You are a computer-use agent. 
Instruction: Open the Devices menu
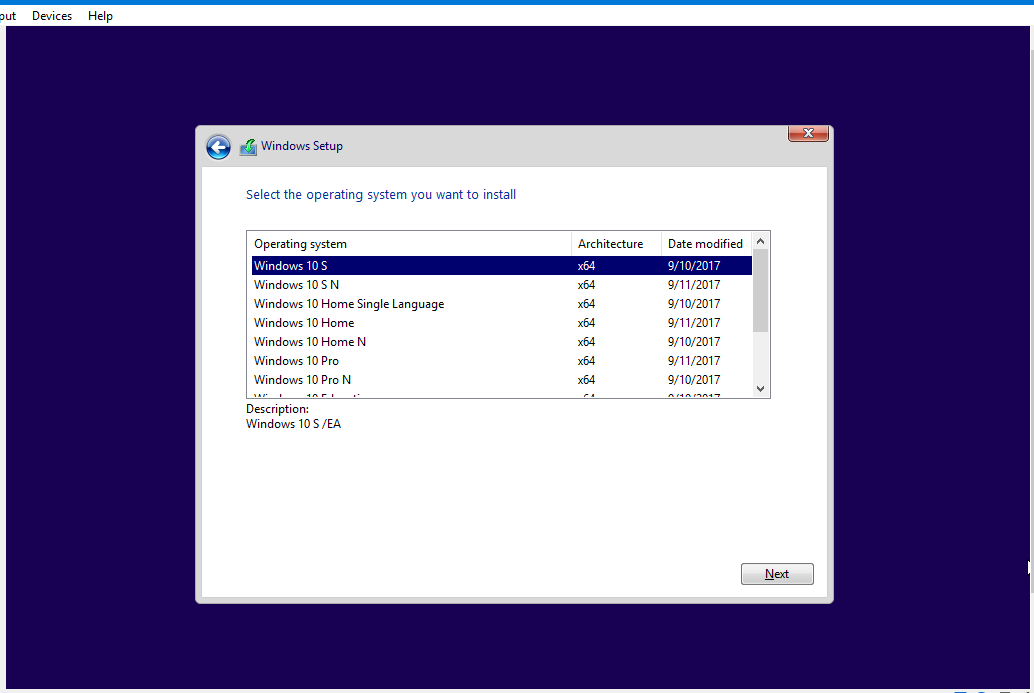52,16
